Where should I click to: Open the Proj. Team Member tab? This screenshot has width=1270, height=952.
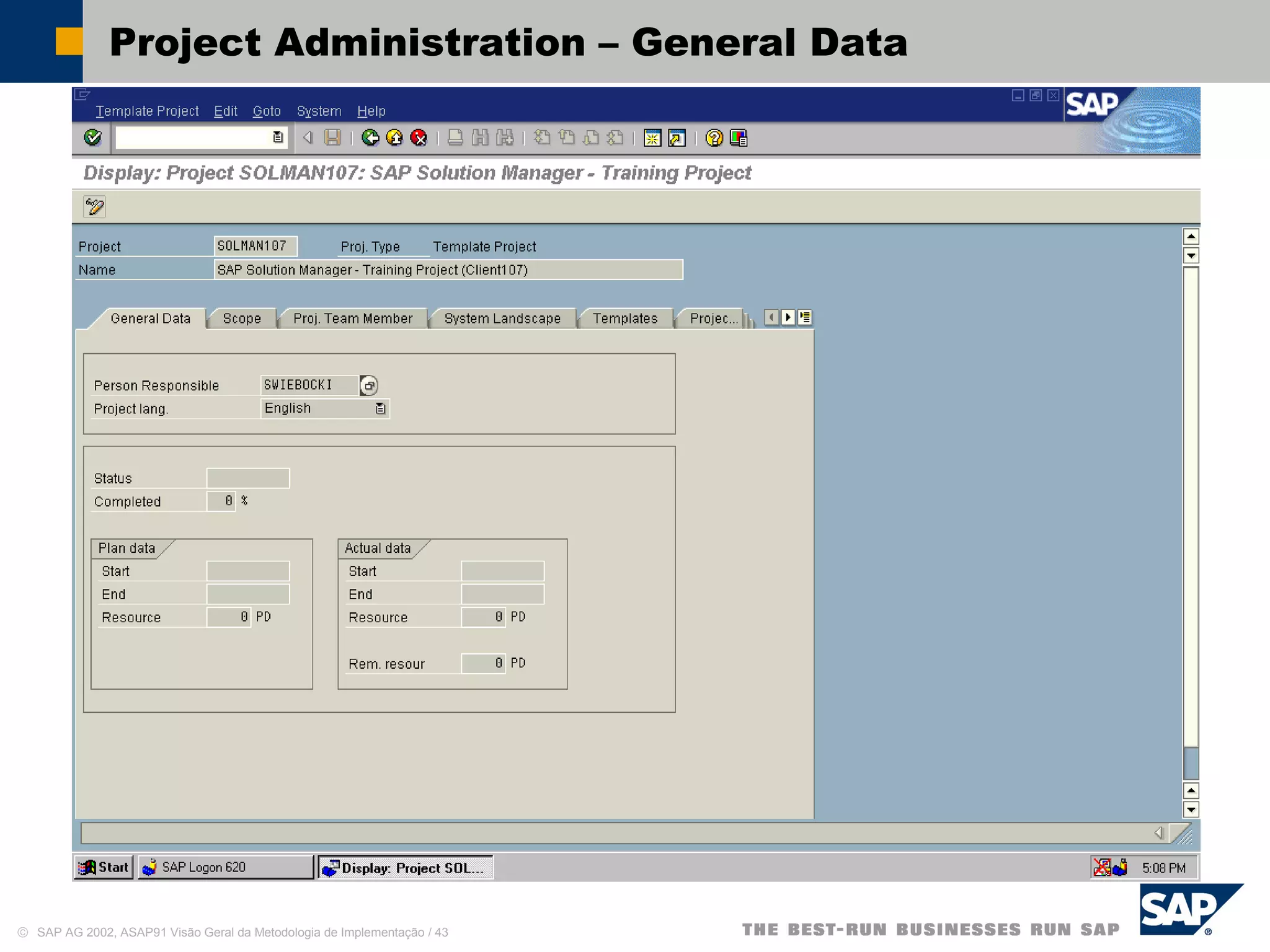(x=353, y=319)
